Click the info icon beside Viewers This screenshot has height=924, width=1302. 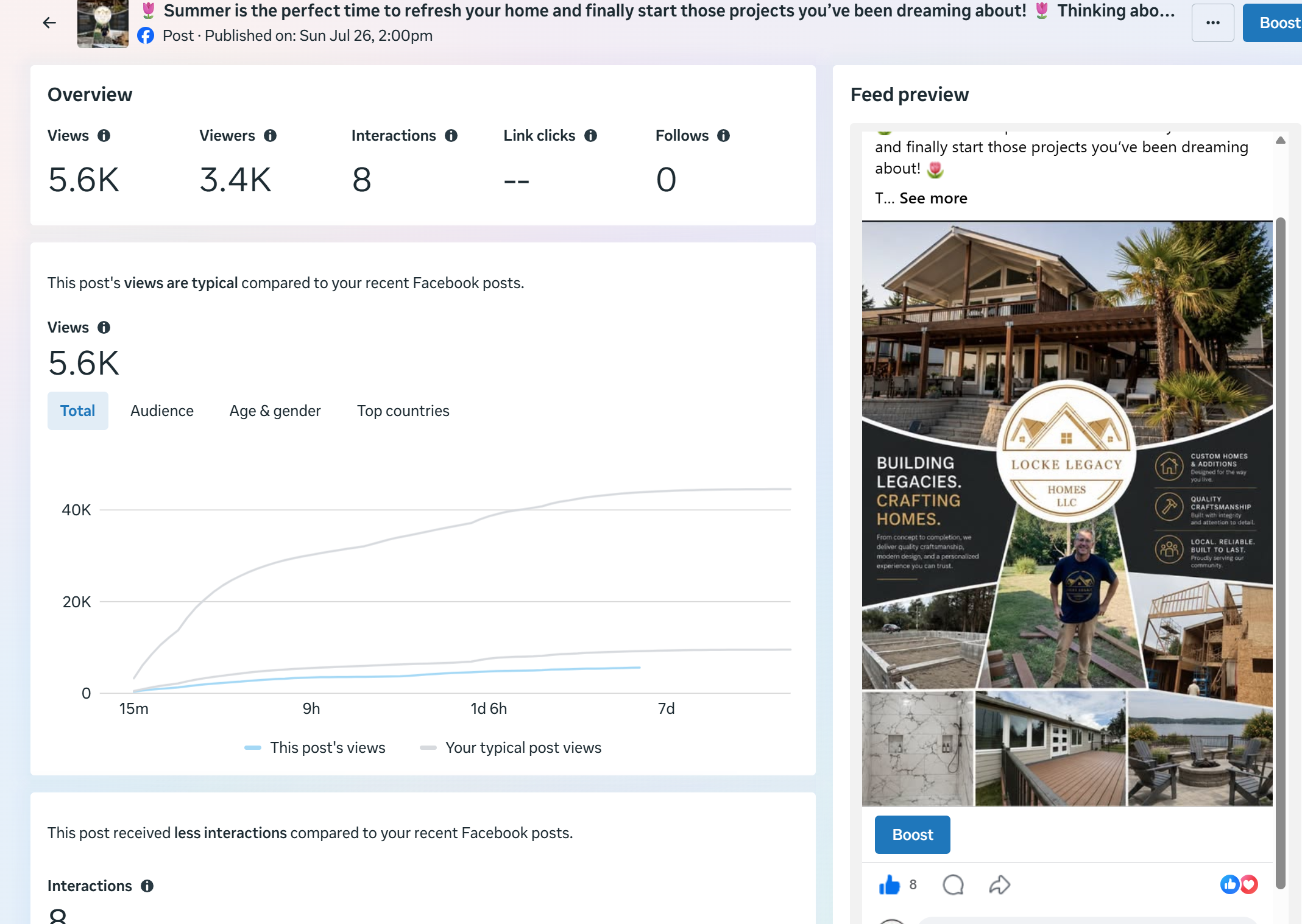click(270, 135)
